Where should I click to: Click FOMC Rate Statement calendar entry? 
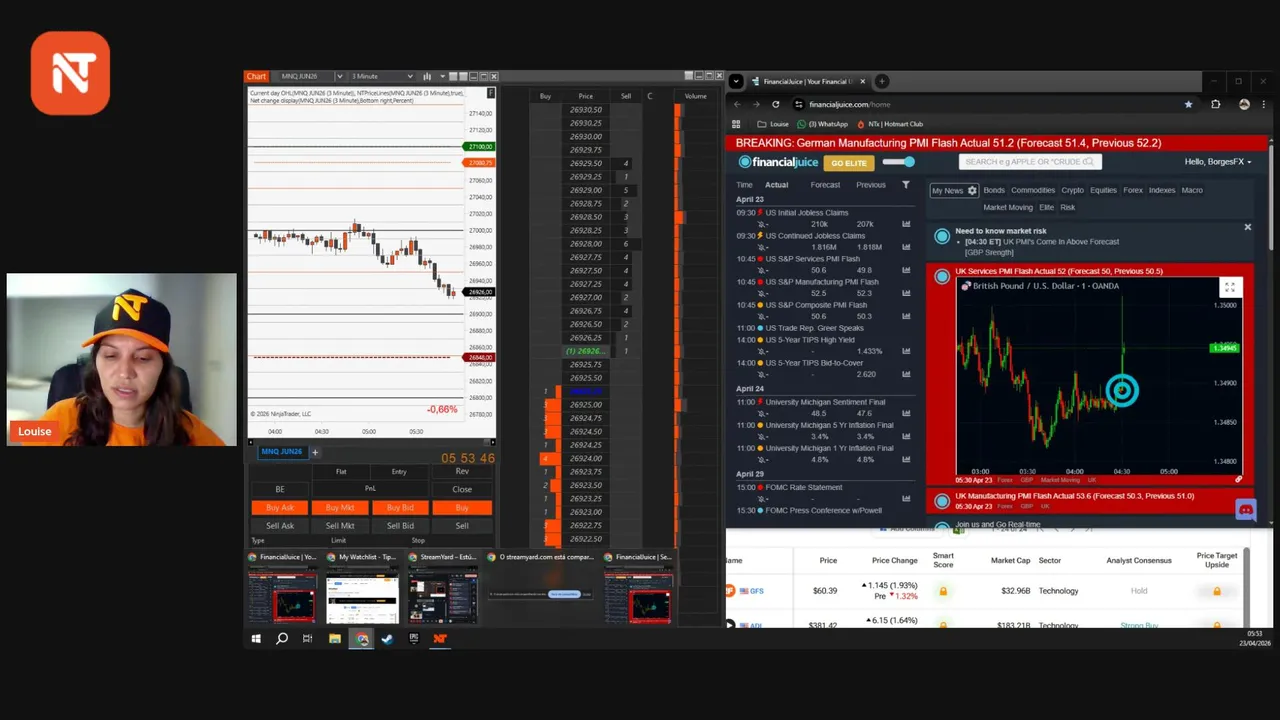[x=803, y=487]
